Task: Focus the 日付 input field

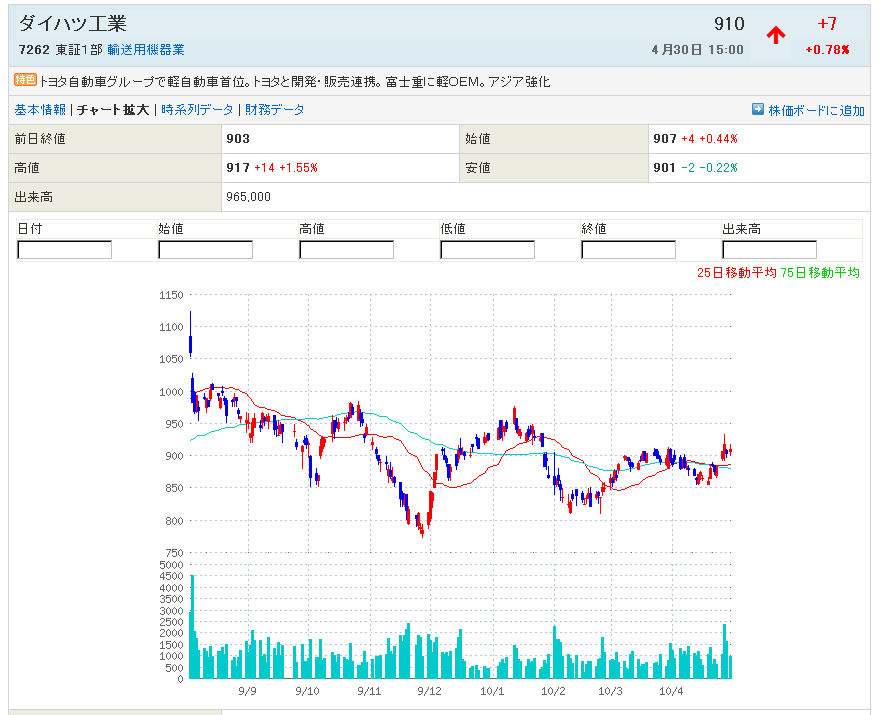Action: click(x=65, y=250)
